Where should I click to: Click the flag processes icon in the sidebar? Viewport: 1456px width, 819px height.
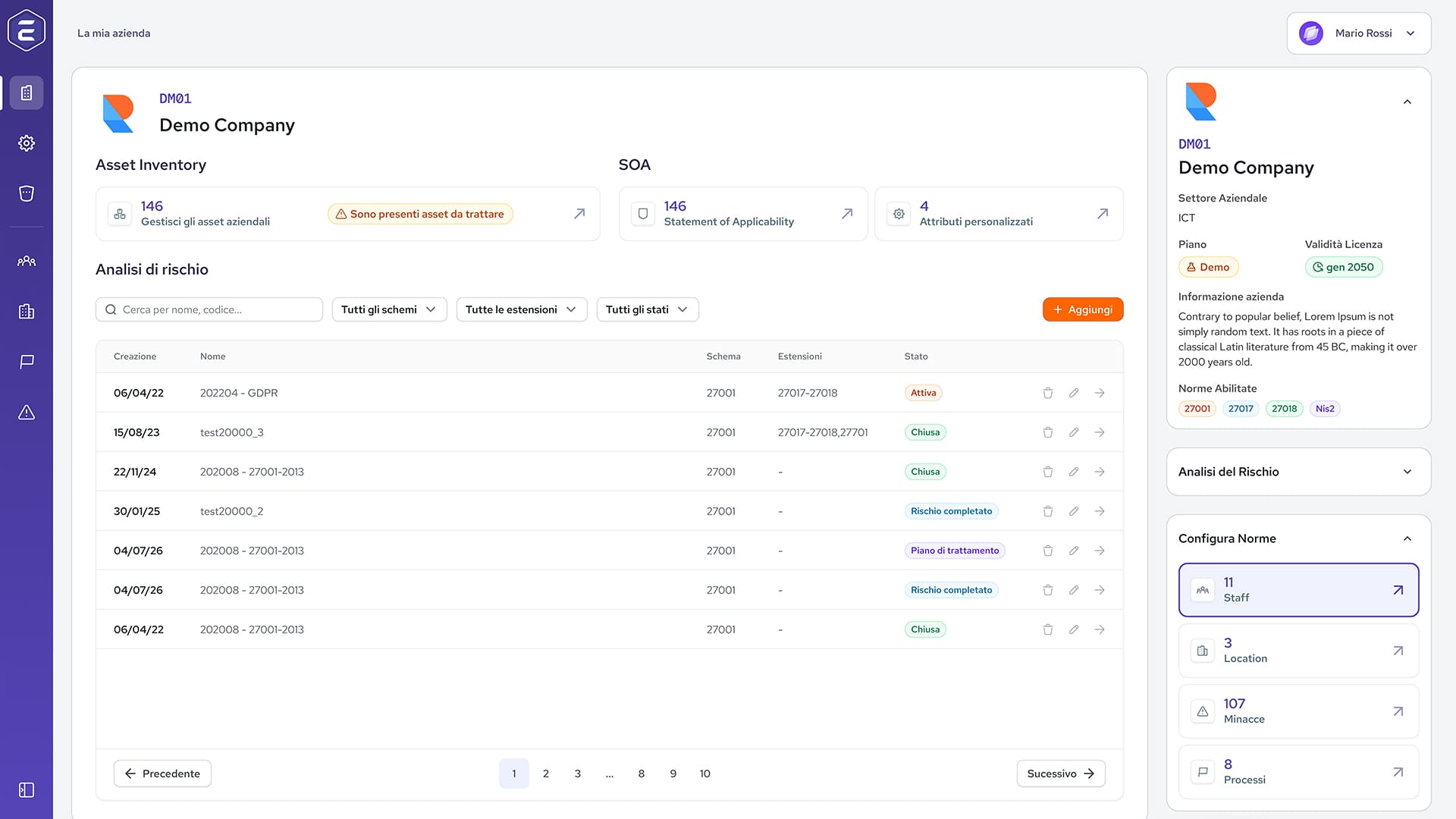coord(27,362)
